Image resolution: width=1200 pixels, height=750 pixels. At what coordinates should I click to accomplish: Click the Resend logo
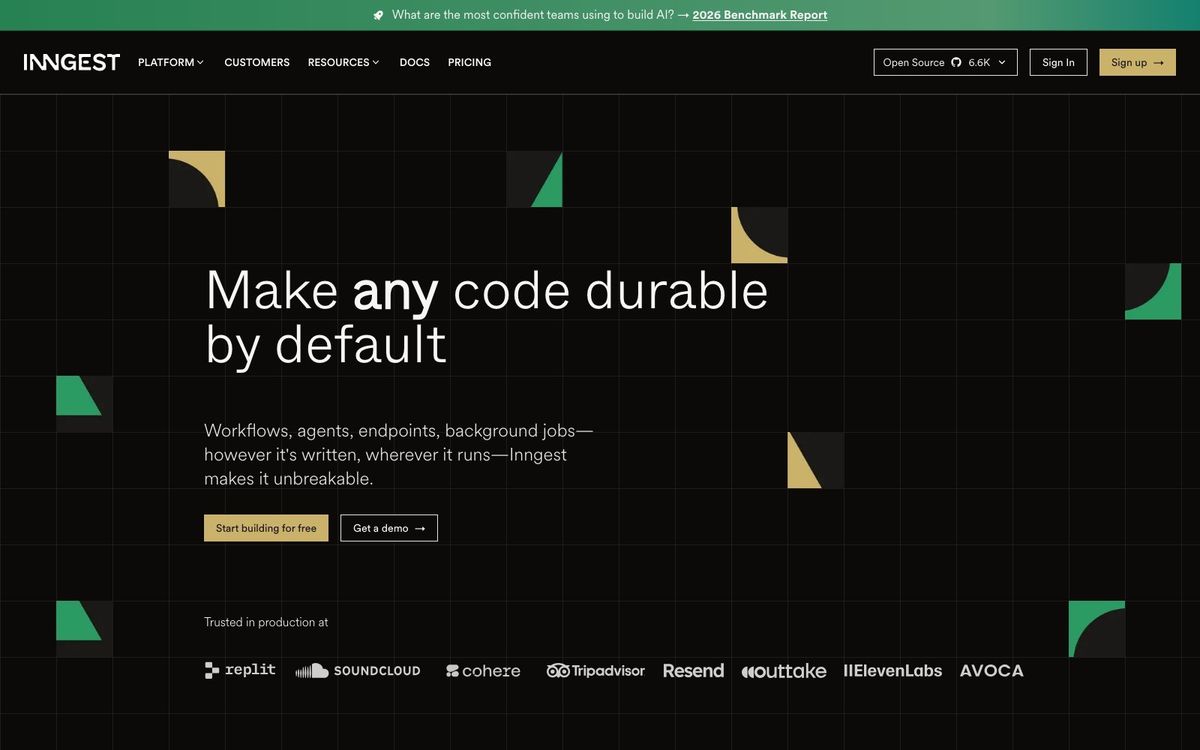(693, 671)
